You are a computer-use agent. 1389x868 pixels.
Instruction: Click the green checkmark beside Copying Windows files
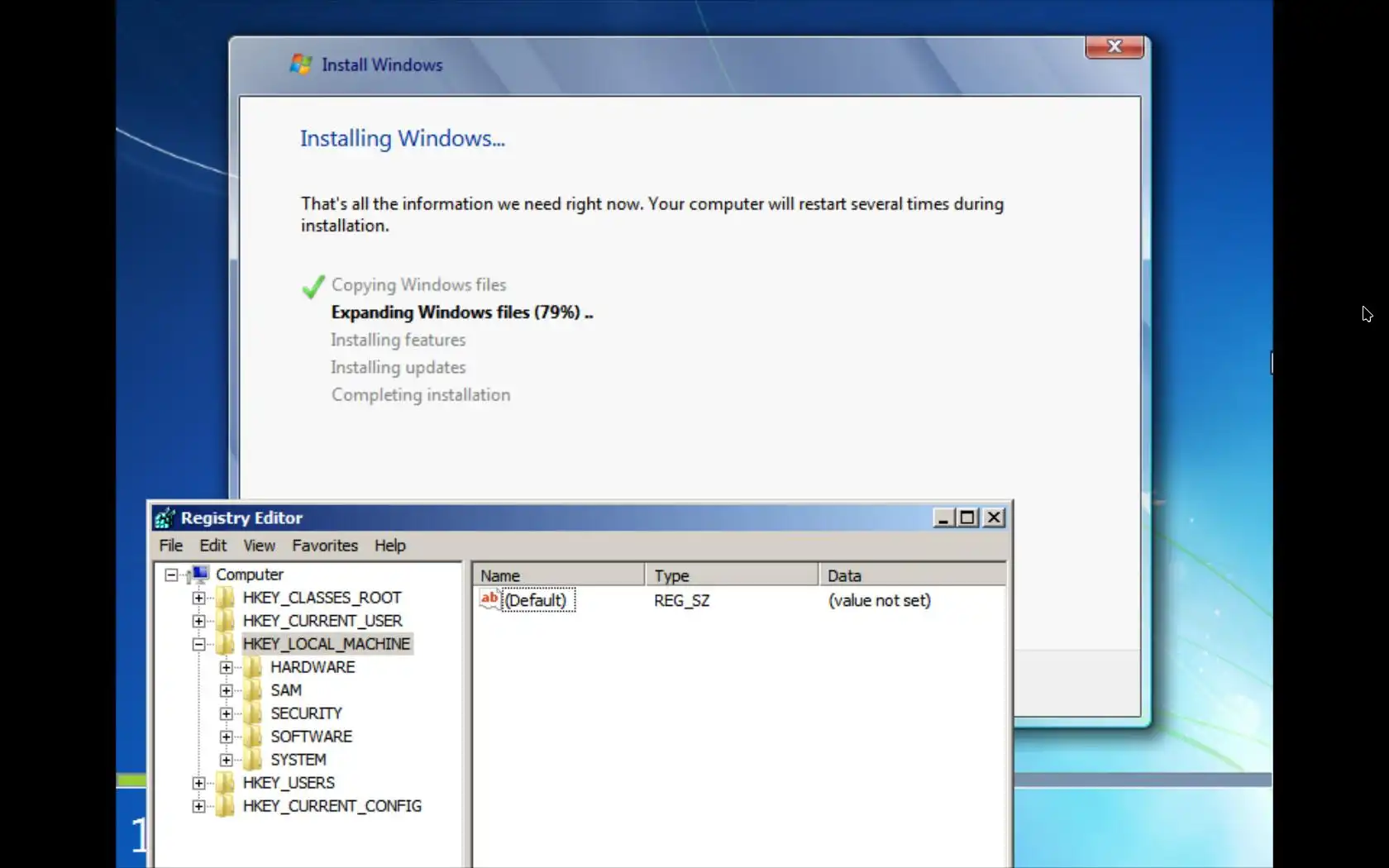pyautogui.click(x=313, y=286)
